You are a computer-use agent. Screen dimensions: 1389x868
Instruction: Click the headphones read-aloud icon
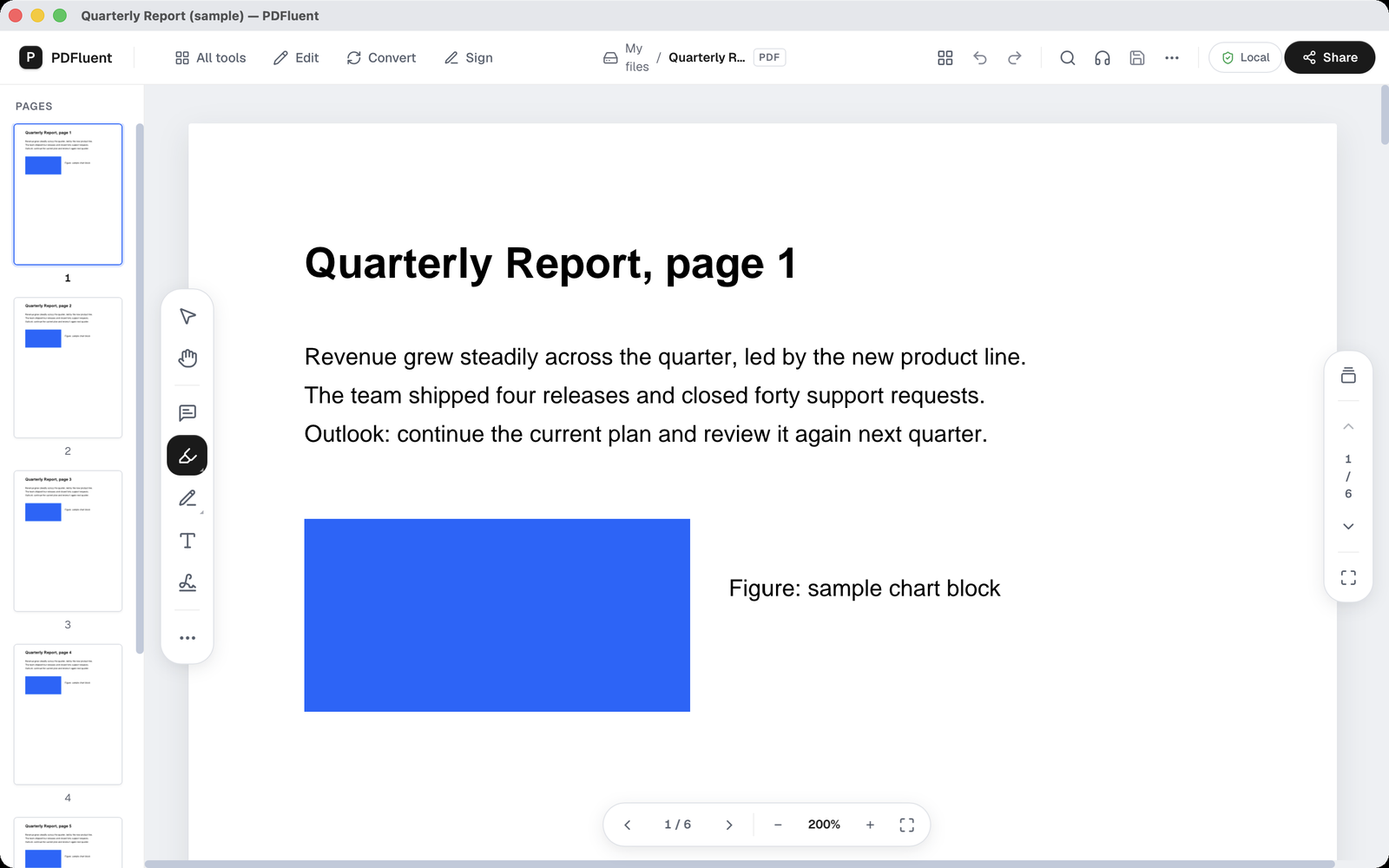[1103, 57]
